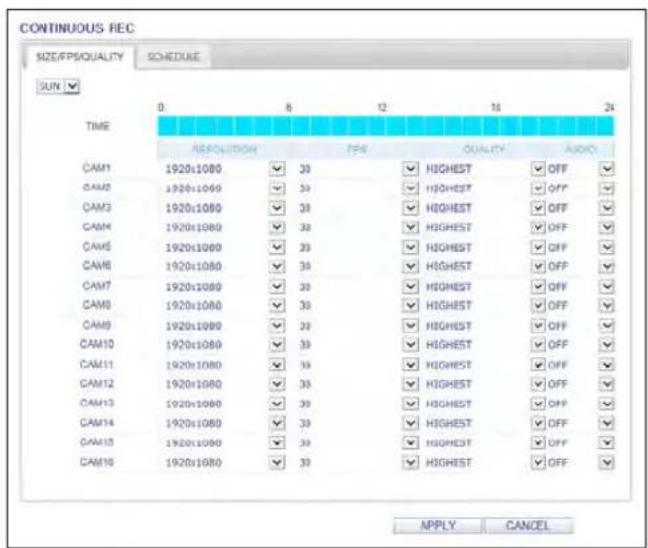Viewport: 648px width, 548px height.
Task: Open CAM10 audio dropdown
Action: coord(607,345)
